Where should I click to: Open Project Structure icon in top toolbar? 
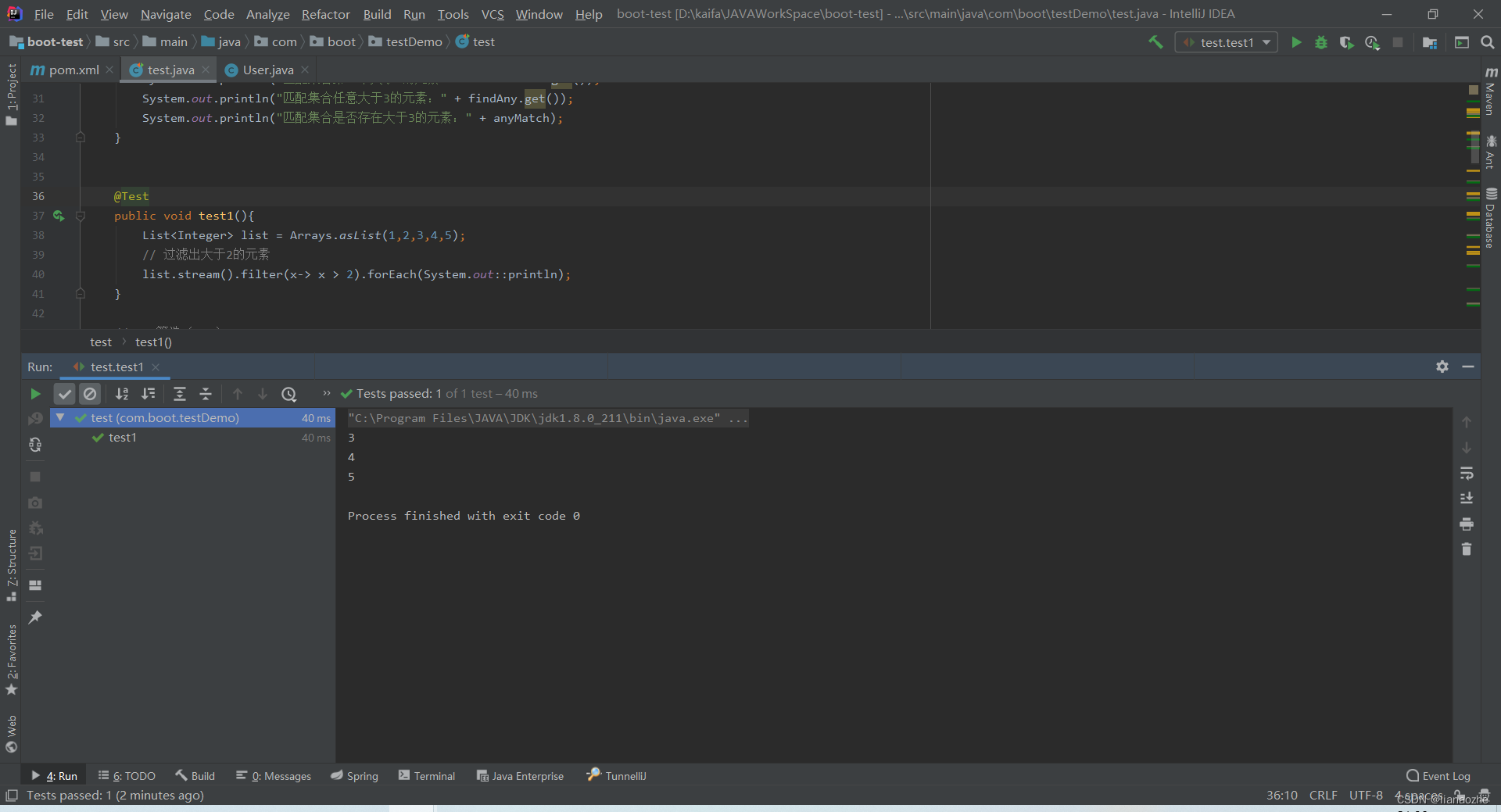pyautogui.click(x=1430, y=42)
